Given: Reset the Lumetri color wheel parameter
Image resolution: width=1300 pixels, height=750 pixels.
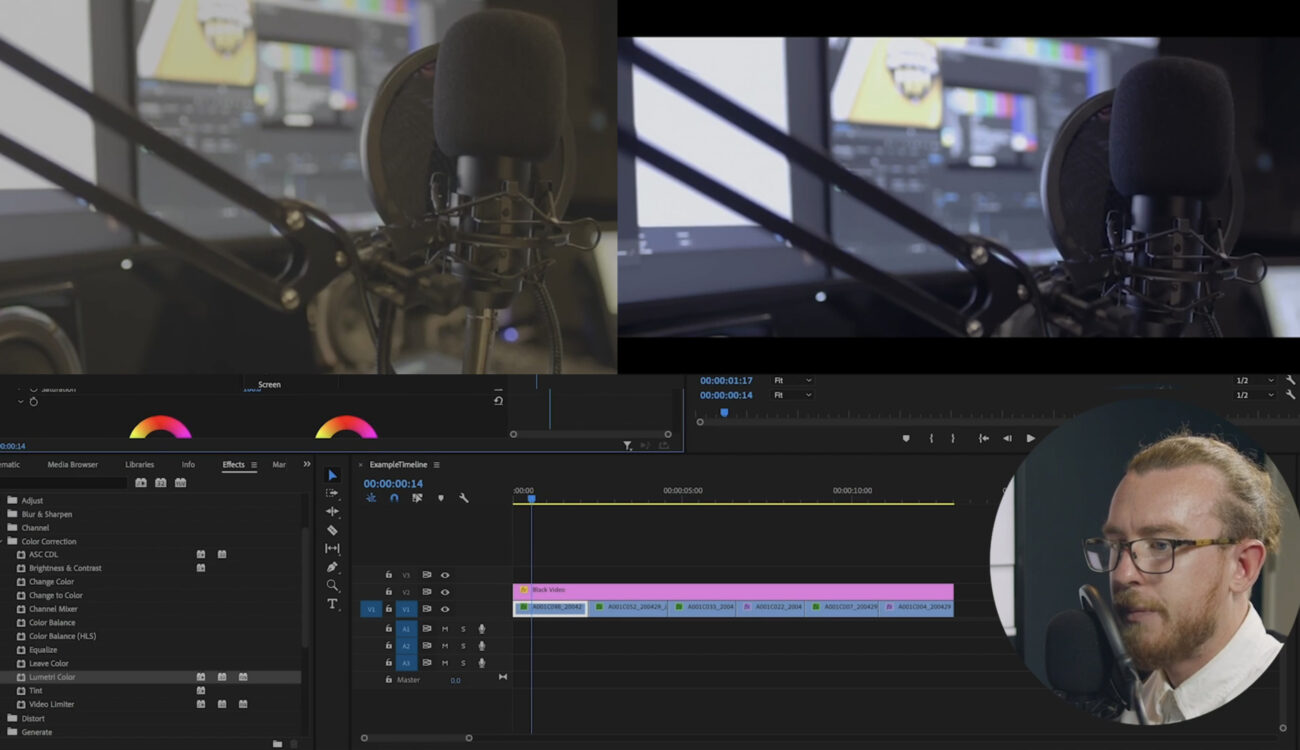Looking at the screenshot, I should pyautogui.click(x=498, y=401).
